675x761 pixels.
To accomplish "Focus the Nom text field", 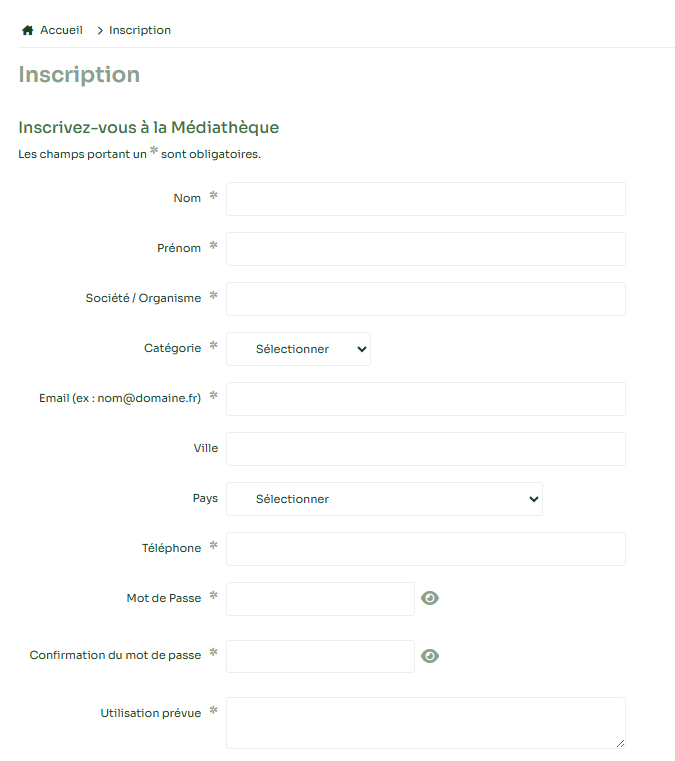I will 425,199.
